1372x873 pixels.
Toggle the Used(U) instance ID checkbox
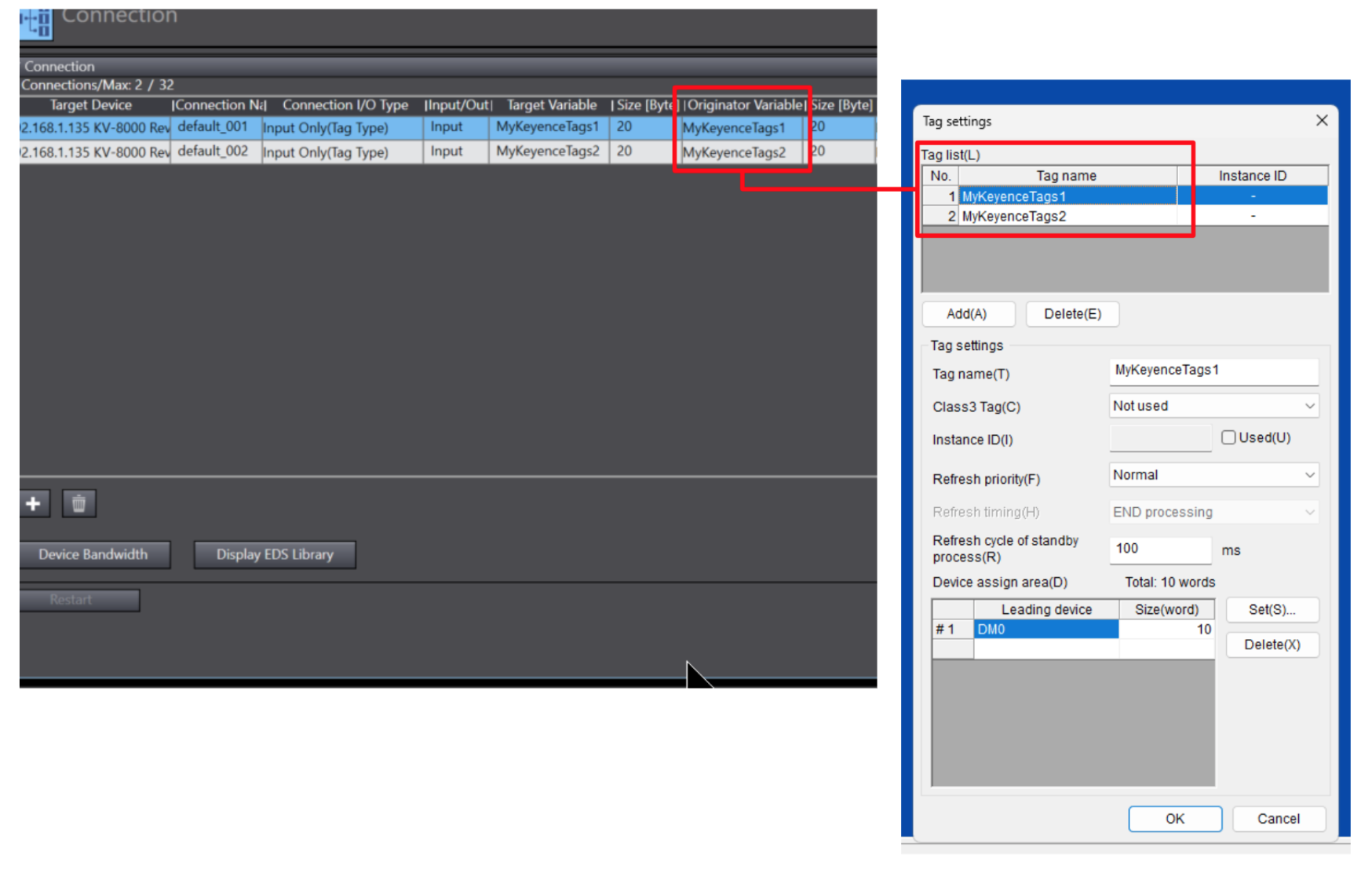[x=1228, y=437]
